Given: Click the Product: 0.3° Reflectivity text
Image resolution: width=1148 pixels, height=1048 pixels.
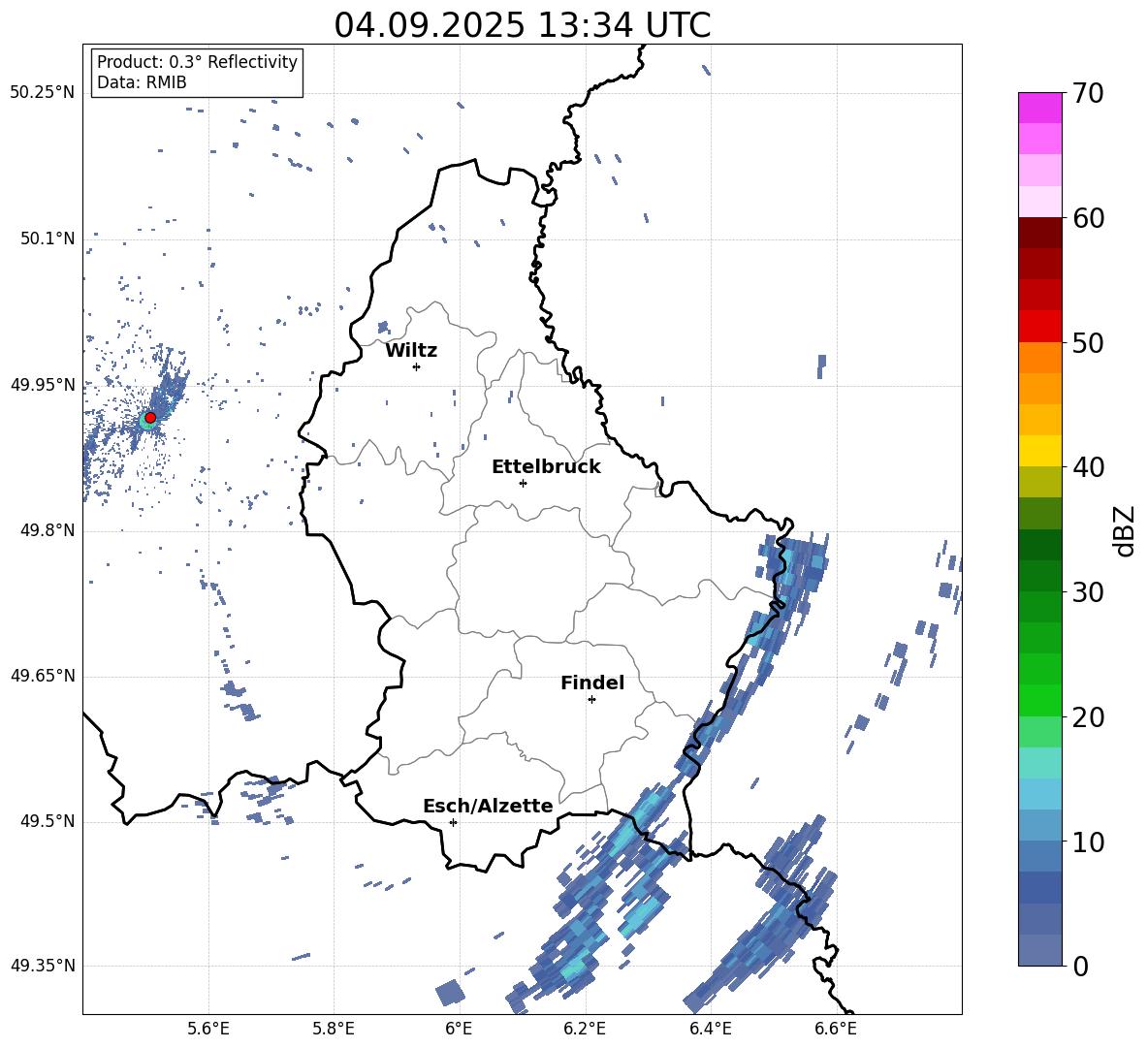Looking at the screenshot, I should [197, 62].
